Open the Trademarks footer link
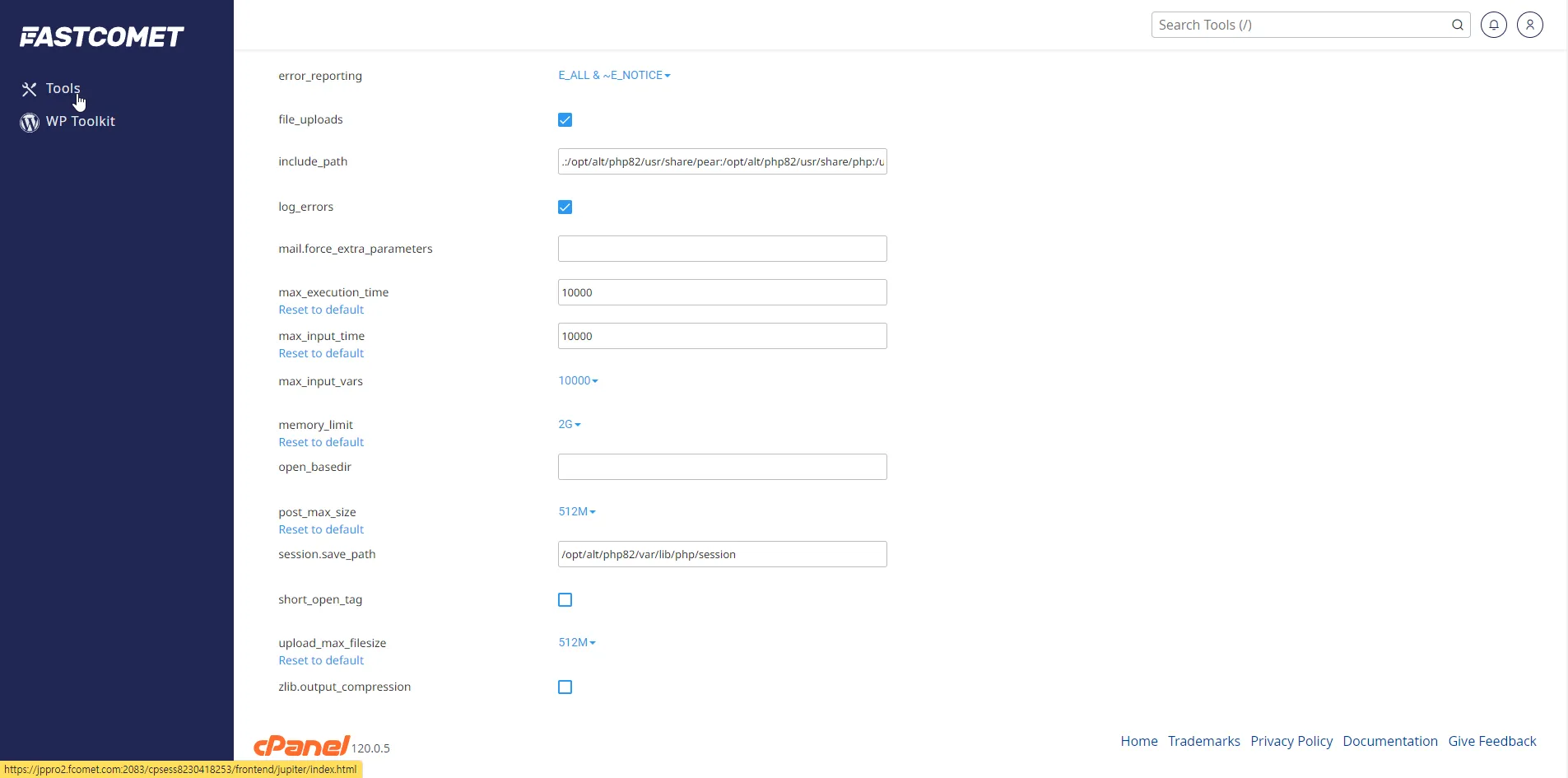 click(x=1203, y=741)
